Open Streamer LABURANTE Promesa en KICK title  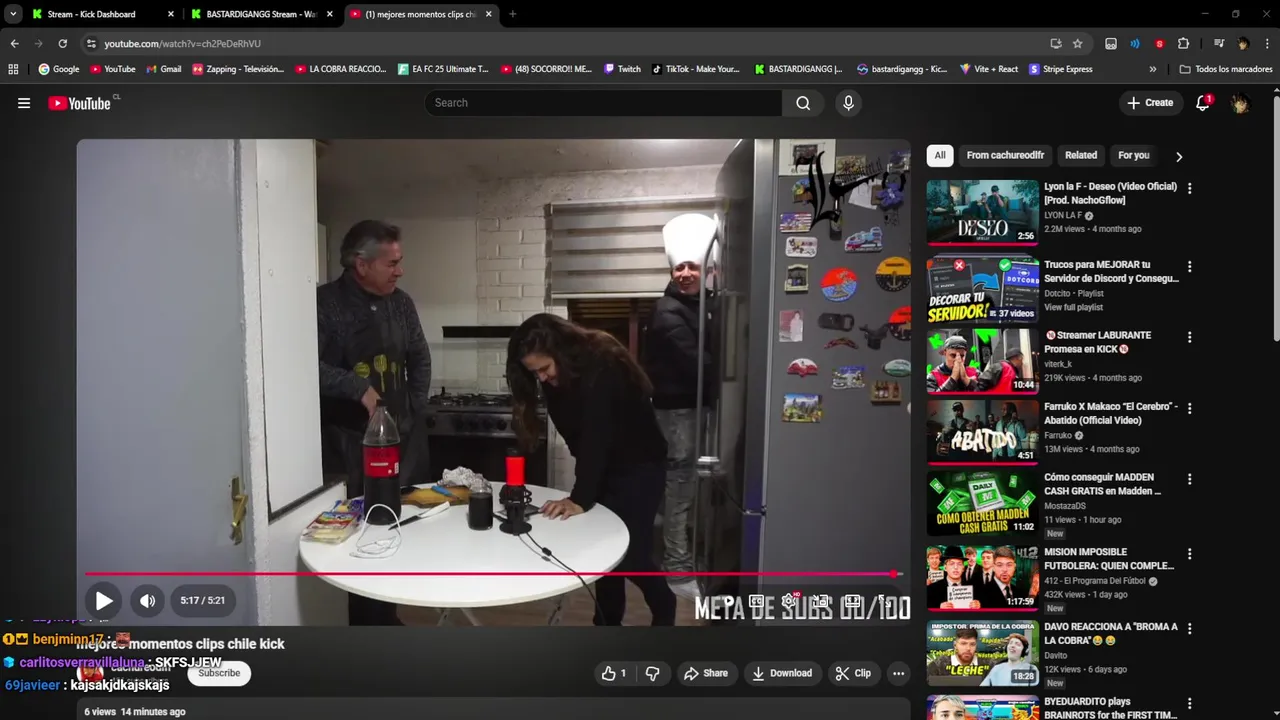1098,342
